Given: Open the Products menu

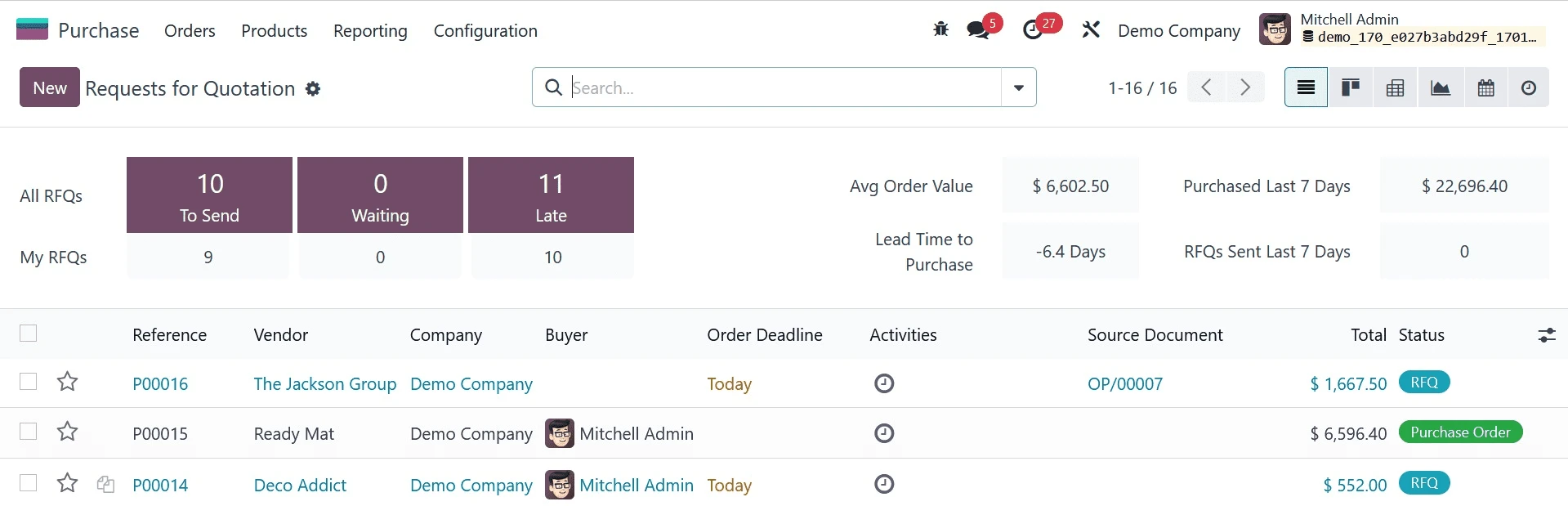Looking at the screenshot, I should coord(275,31).
